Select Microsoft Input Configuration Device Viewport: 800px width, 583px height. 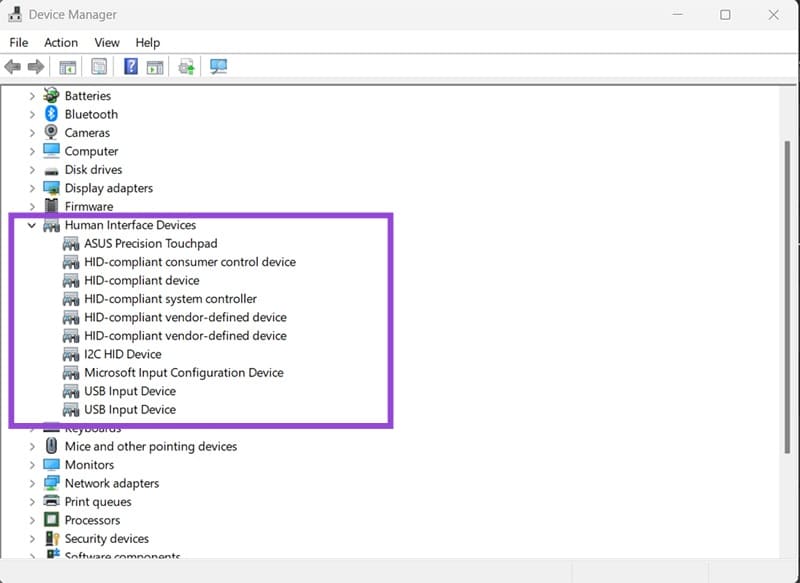tap(184, 372)
